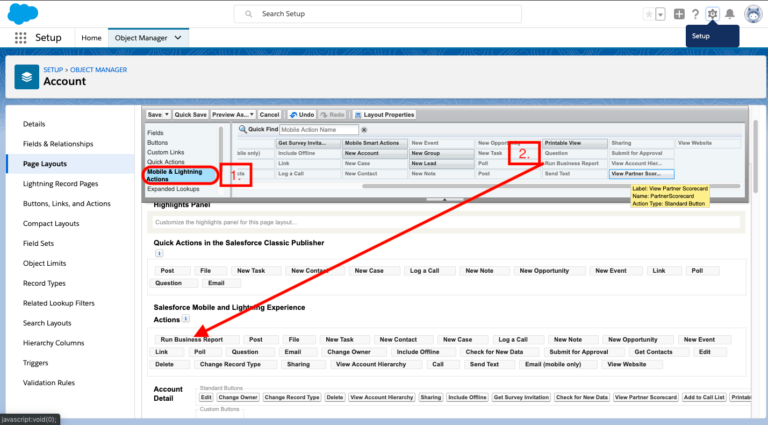
Task: Select Quick Actions in the palette list
Action: tap(166, 162)
